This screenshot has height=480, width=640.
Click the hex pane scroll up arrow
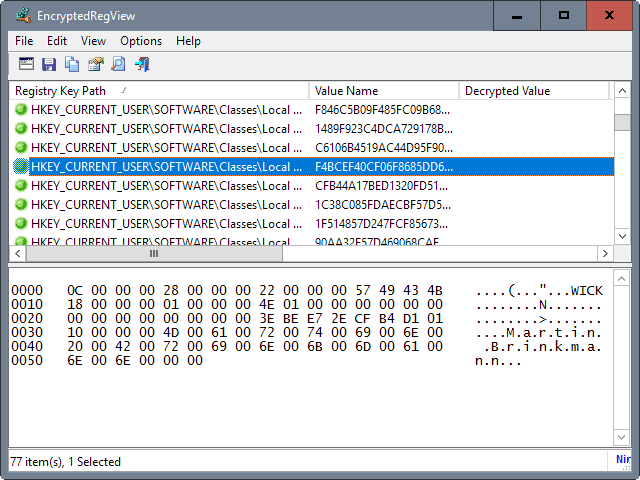[621, 279]
